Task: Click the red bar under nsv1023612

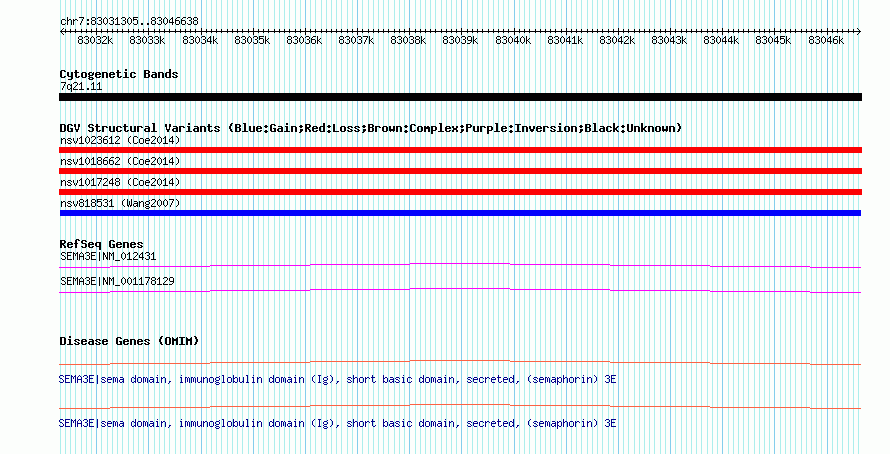Action: point(460,150)
